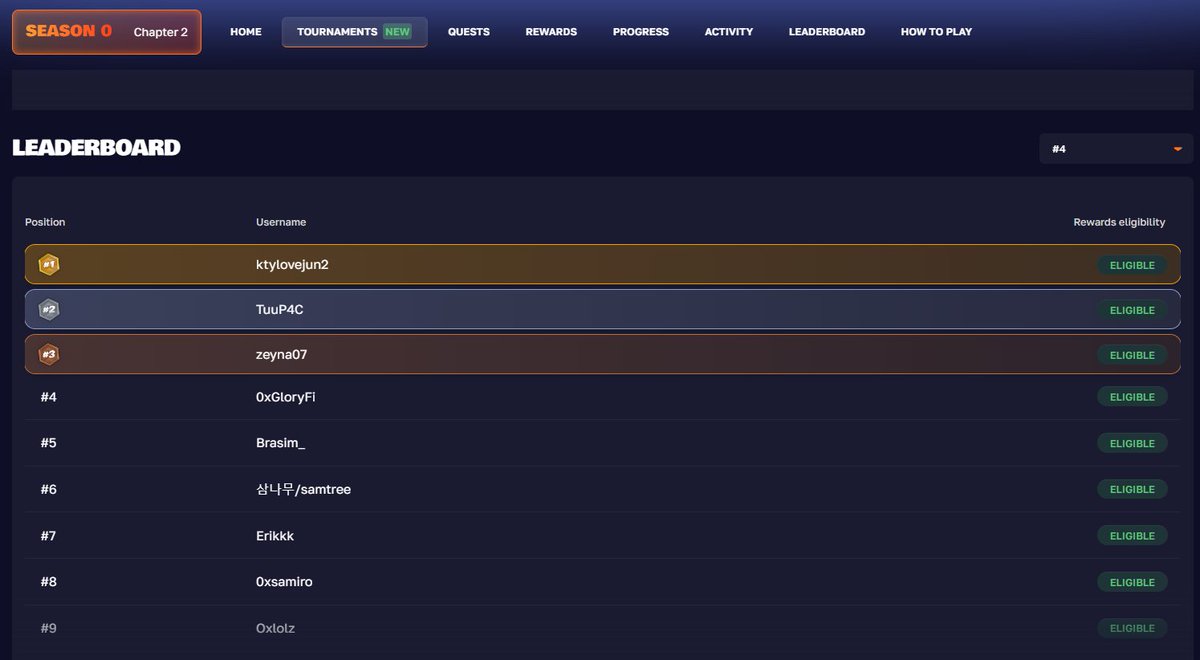Click Eligible badge for TuuP4C
Image resolution: width=1200 pixels, height=660 pixels.
pos(1132,310)
